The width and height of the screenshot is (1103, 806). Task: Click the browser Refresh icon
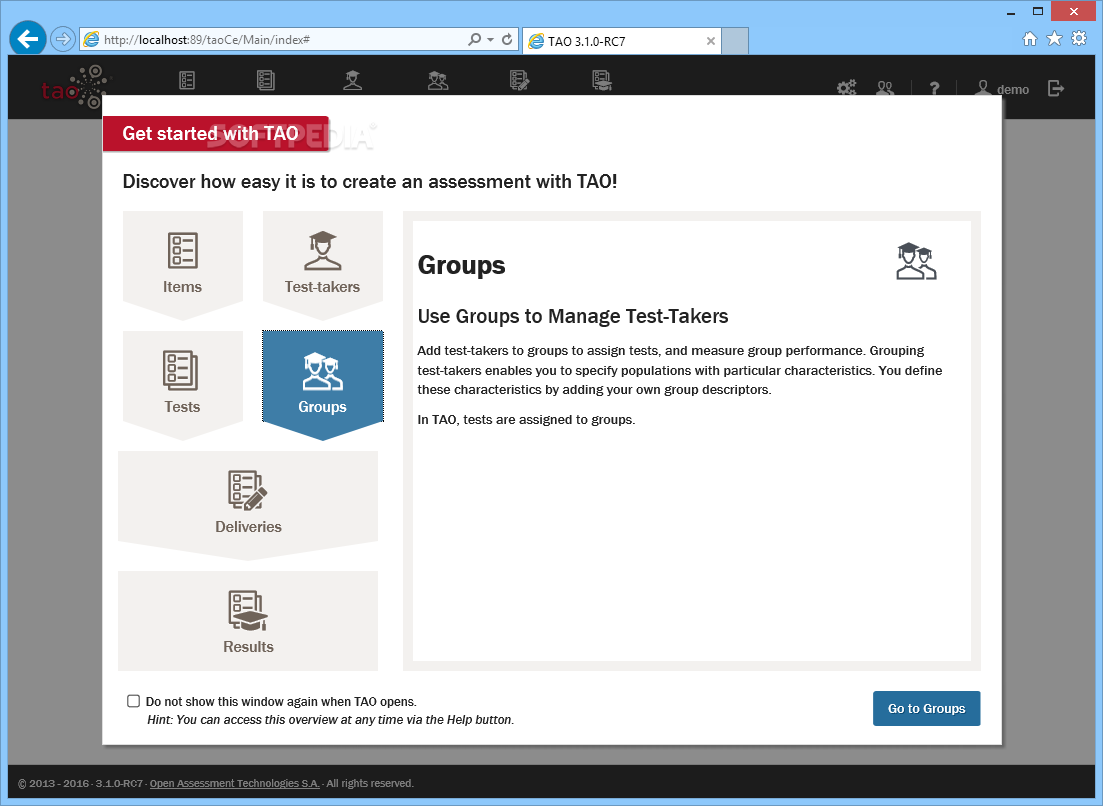click(x=507, y=39)
